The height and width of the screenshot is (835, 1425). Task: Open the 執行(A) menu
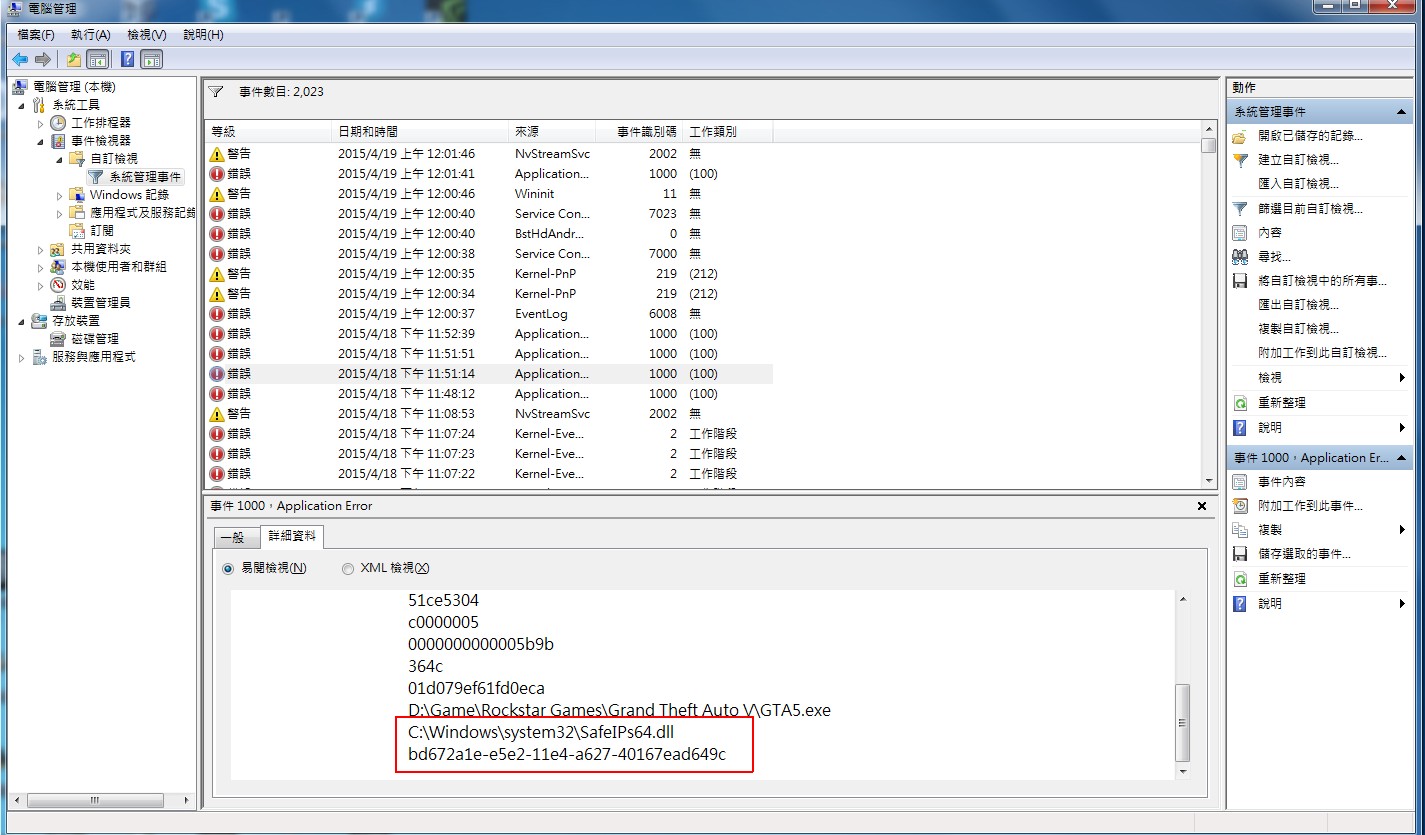pyautogui.click(x=91, y=35)
